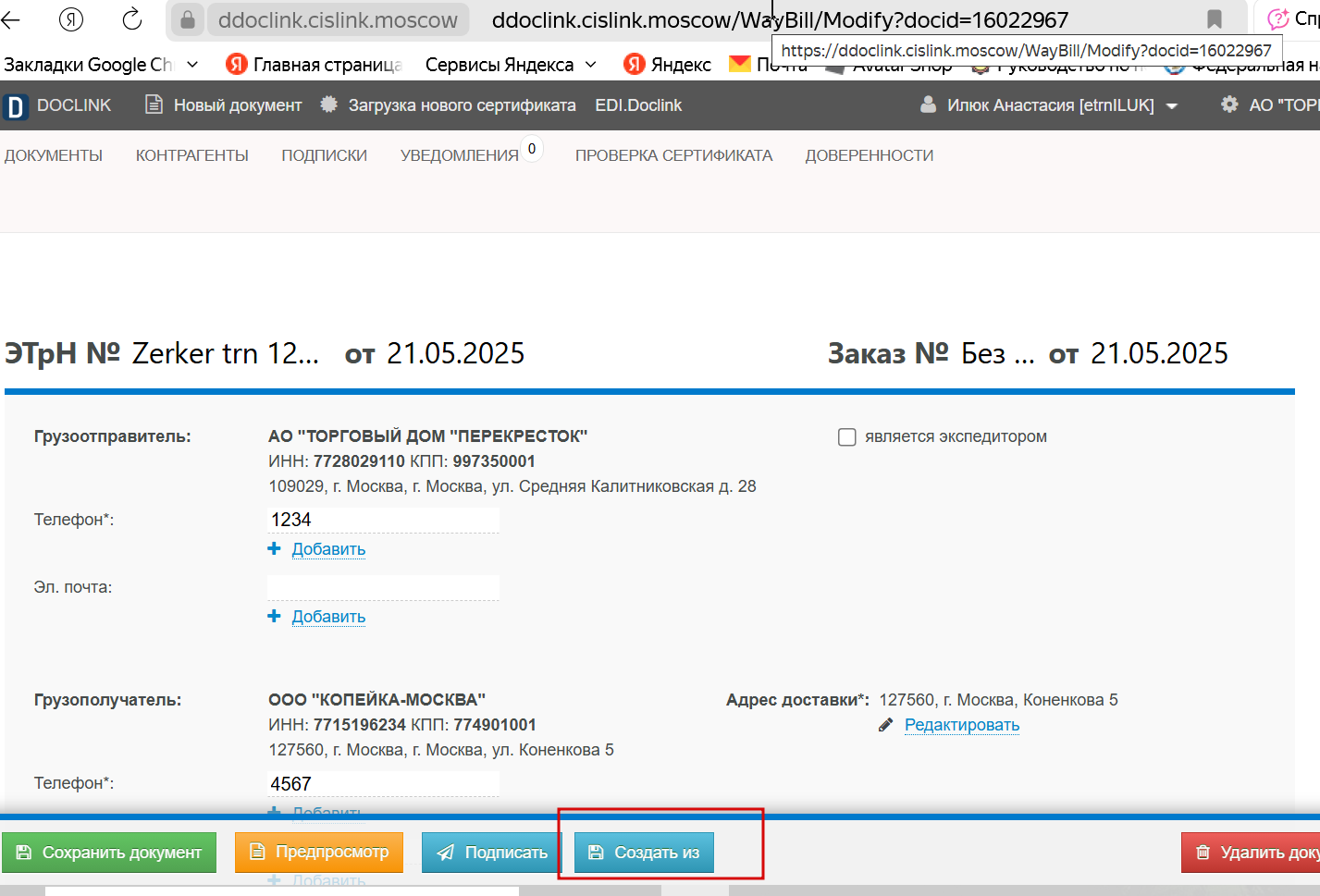1320x896 pixels.
Task: Click the browser address bar URL
Action: 780,19
